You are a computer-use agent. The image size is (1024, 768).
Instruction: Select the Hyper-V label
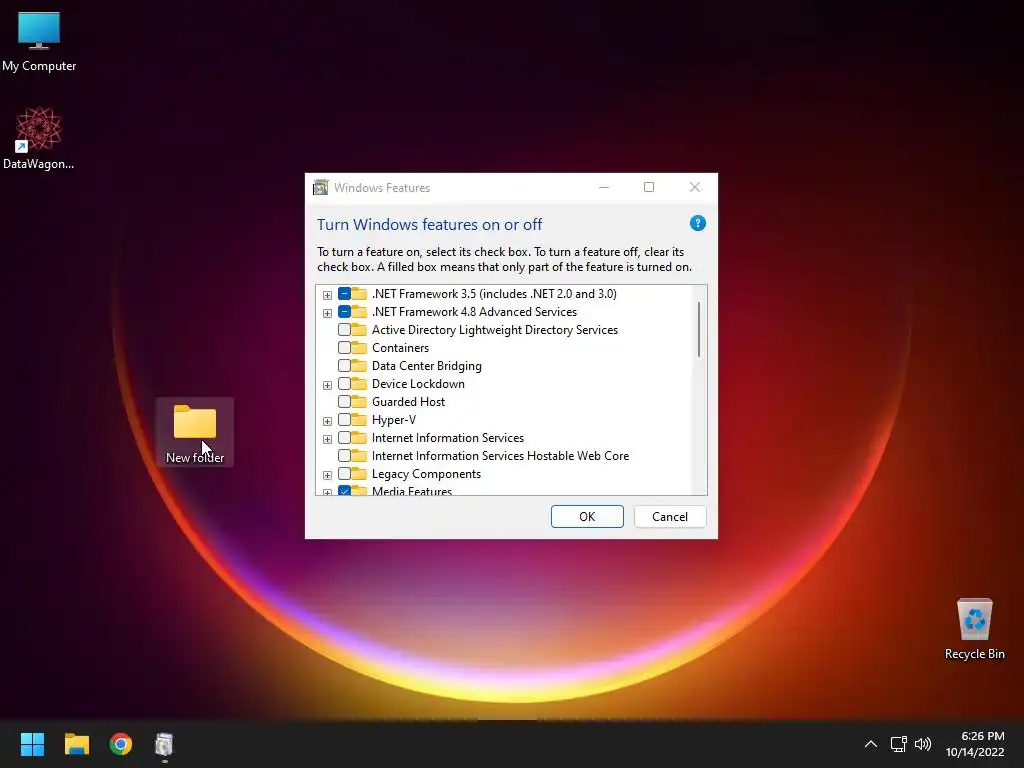(x=394, y=419)
